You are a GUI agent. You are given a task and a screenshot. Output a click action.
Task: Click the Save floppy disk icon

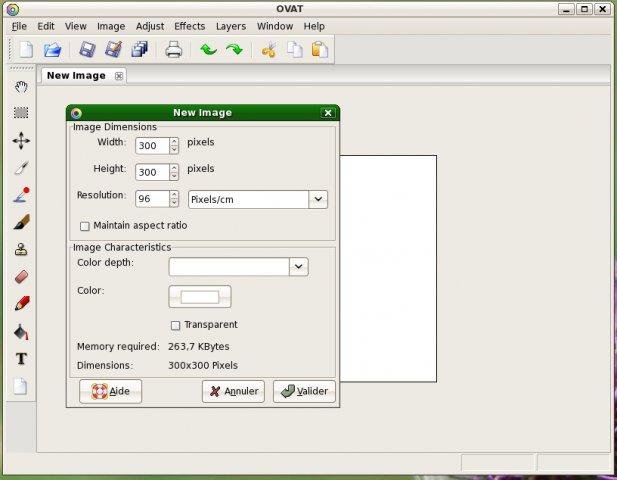pos(87,50)
